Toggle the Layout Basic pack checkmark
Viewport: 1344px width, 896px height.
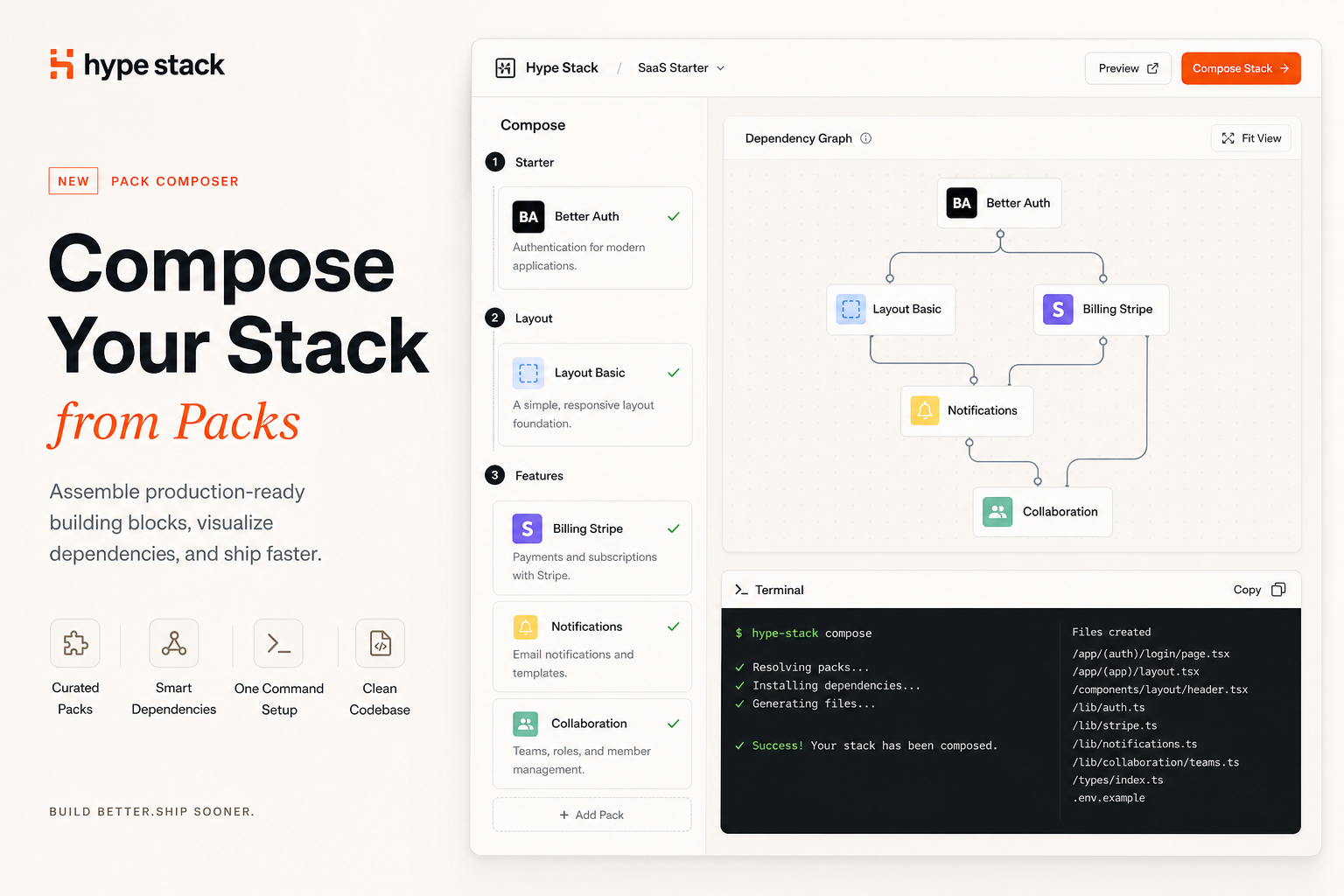tap(674, 373)
